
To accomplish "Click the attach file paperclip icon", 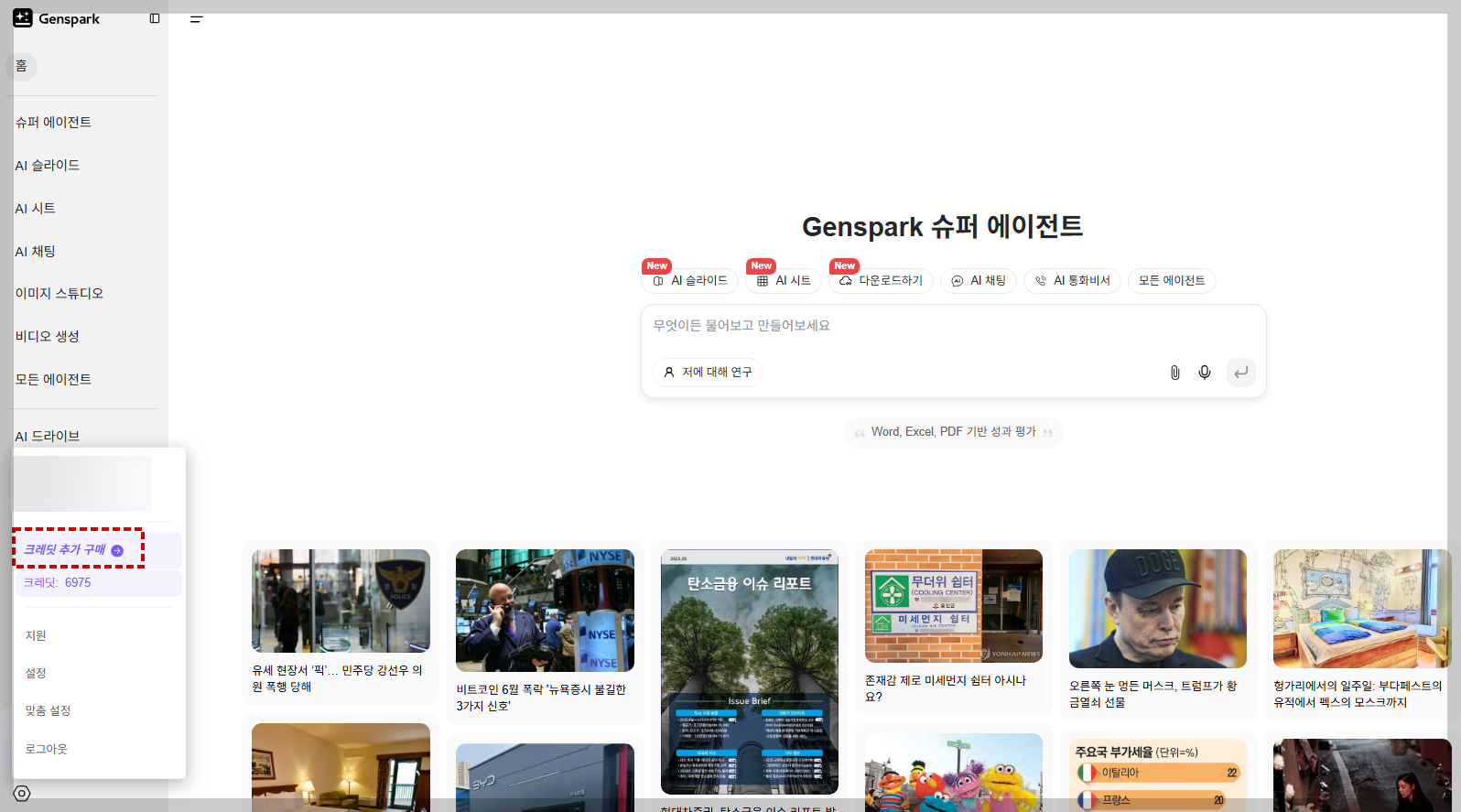I will (x=1174, y=373).
